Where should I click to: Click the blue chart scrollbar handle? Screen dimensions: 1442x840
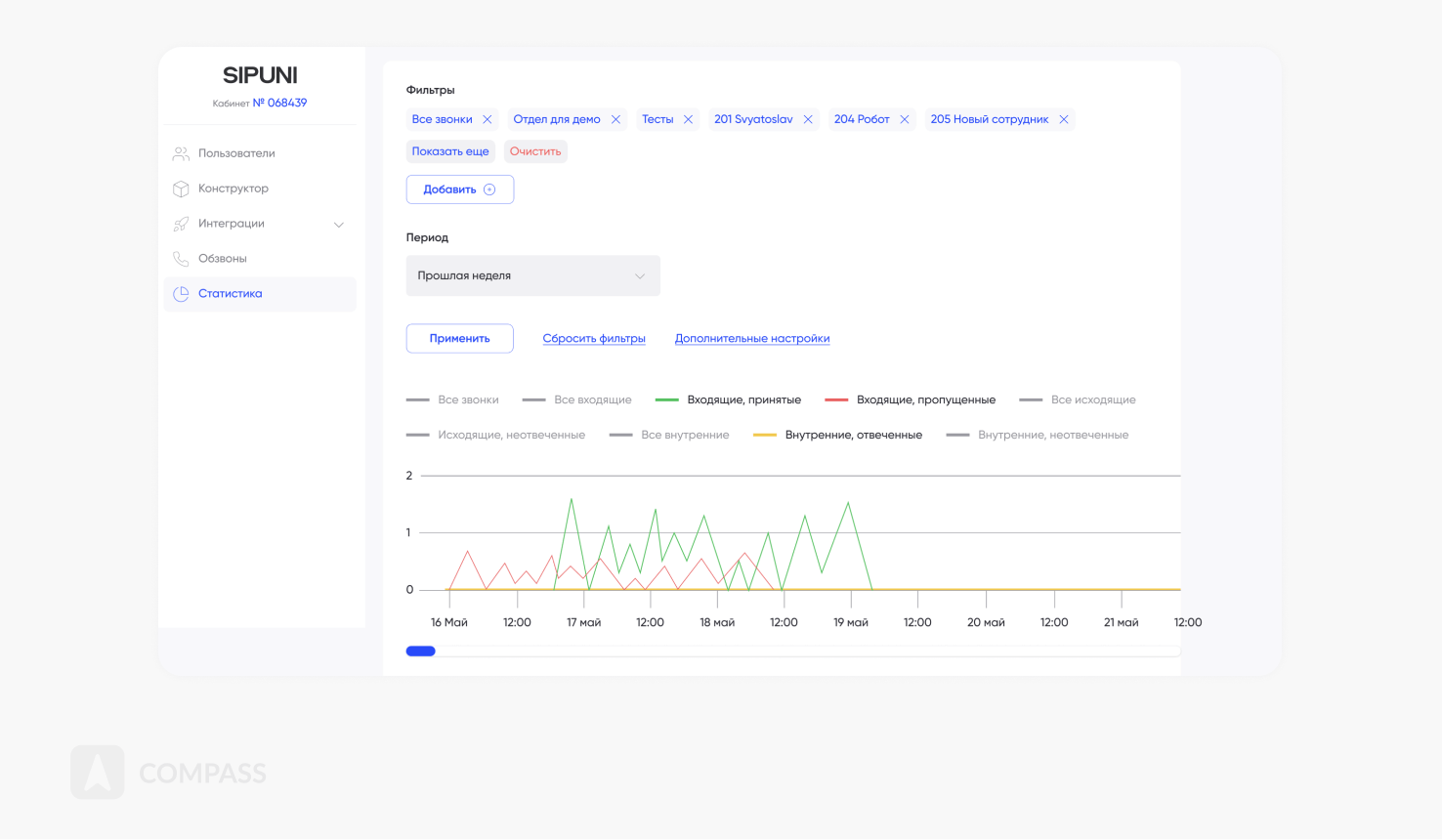click(x=421, y=651)
